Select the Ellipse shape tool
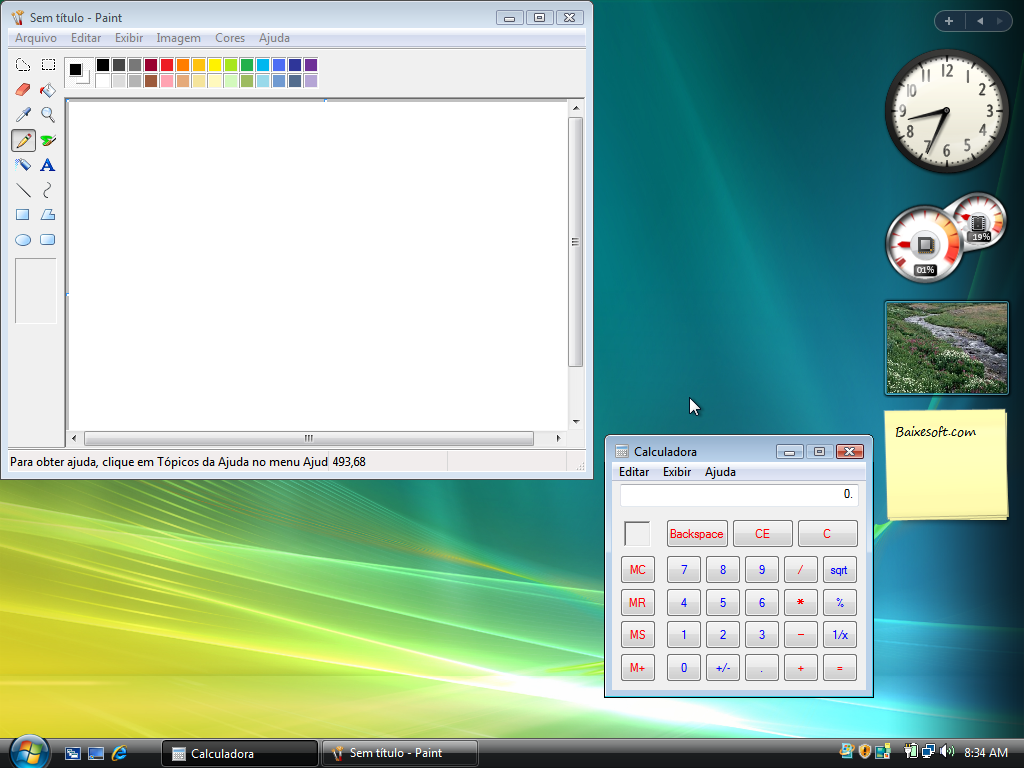This screenshot has height=768, width=1024. point(23,240)
